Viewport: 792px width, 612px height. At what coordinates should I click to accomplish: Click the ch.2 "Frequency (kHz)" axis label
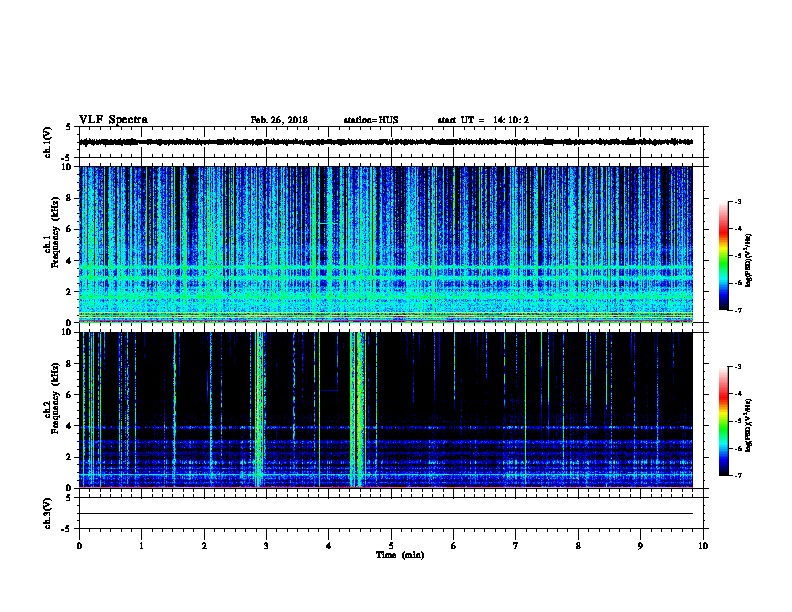tap(55, 398)
